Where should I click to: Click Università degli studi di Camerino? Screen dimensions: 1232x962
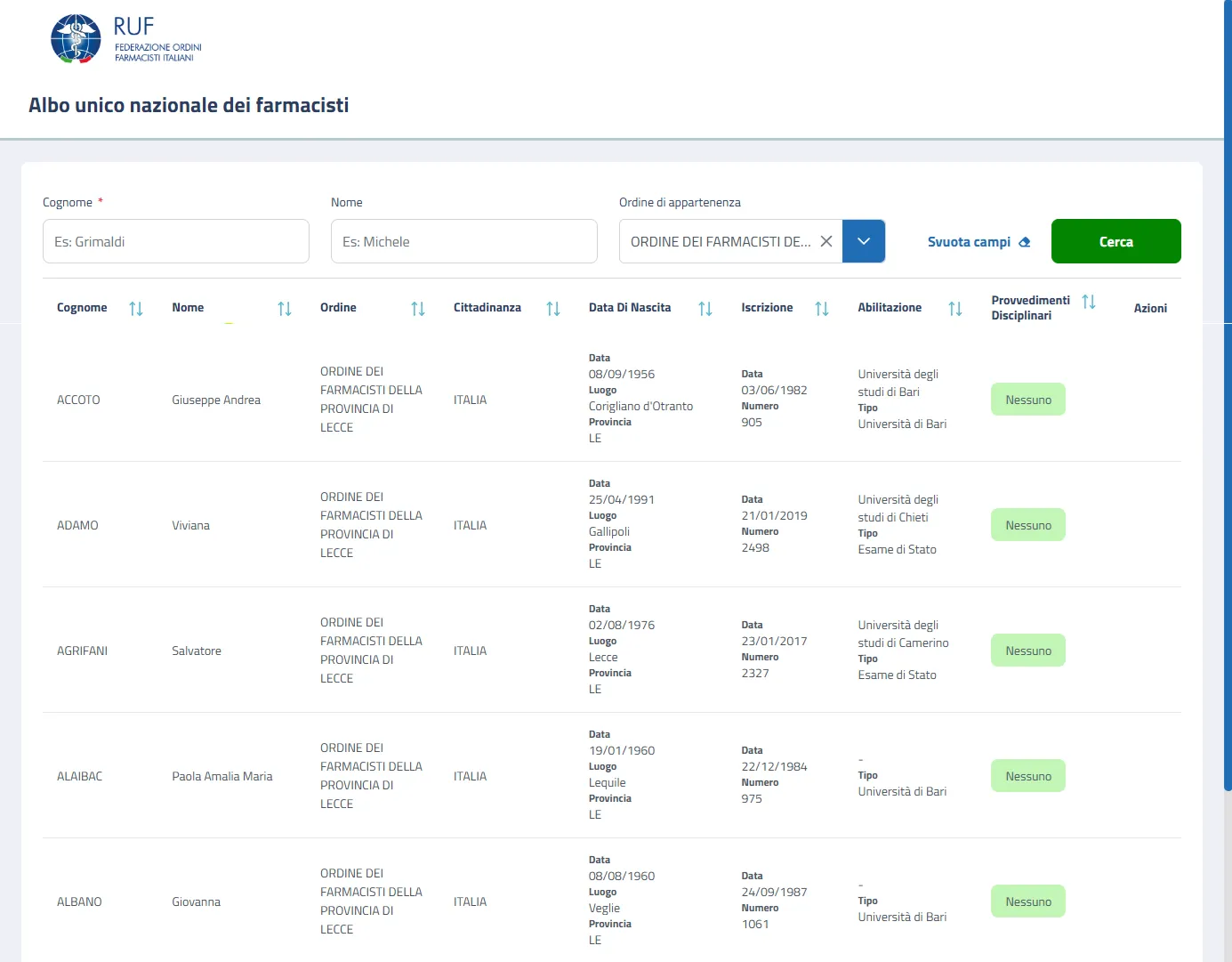903,634
